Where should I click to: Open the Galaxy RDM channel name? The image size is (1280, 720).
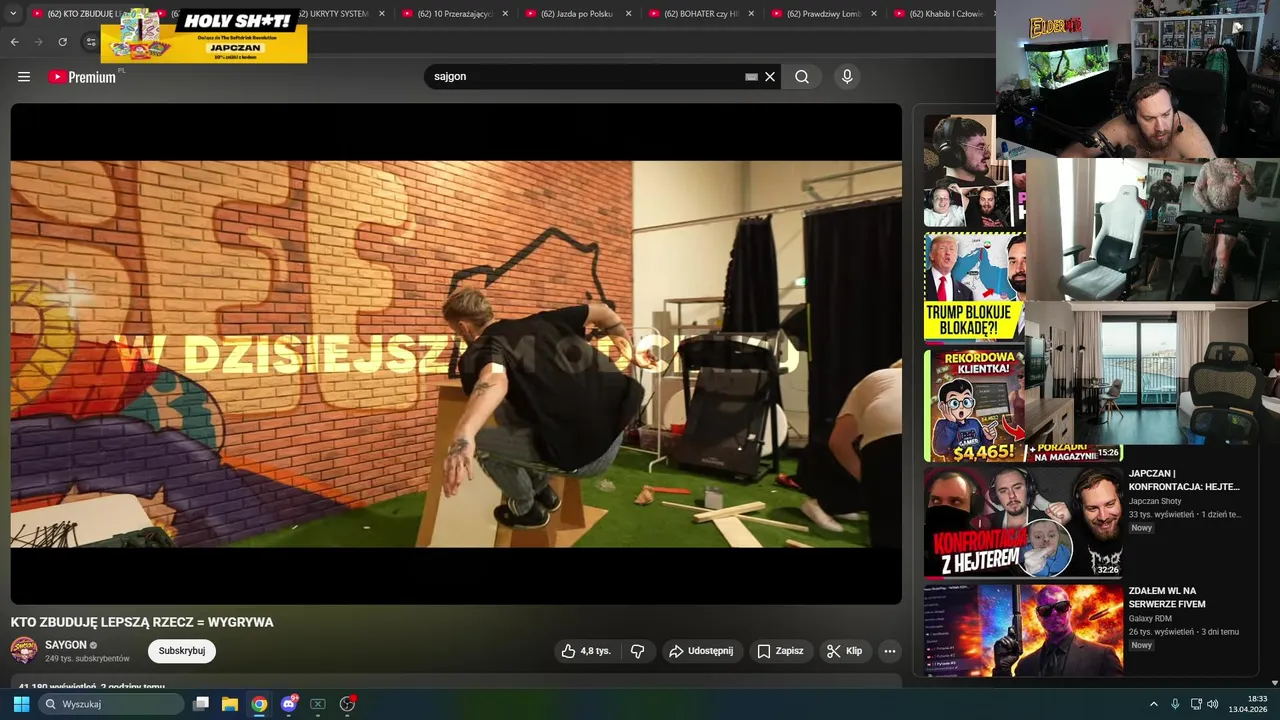pos(1150,619)
